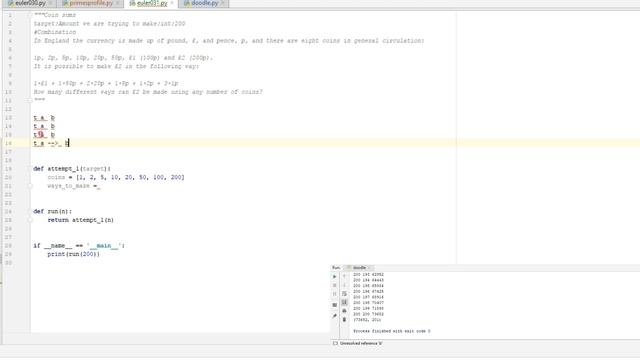Click the Restore layout icon in Run panel
This screenshot has height=360, width=640.
click(x=335, y=305)
